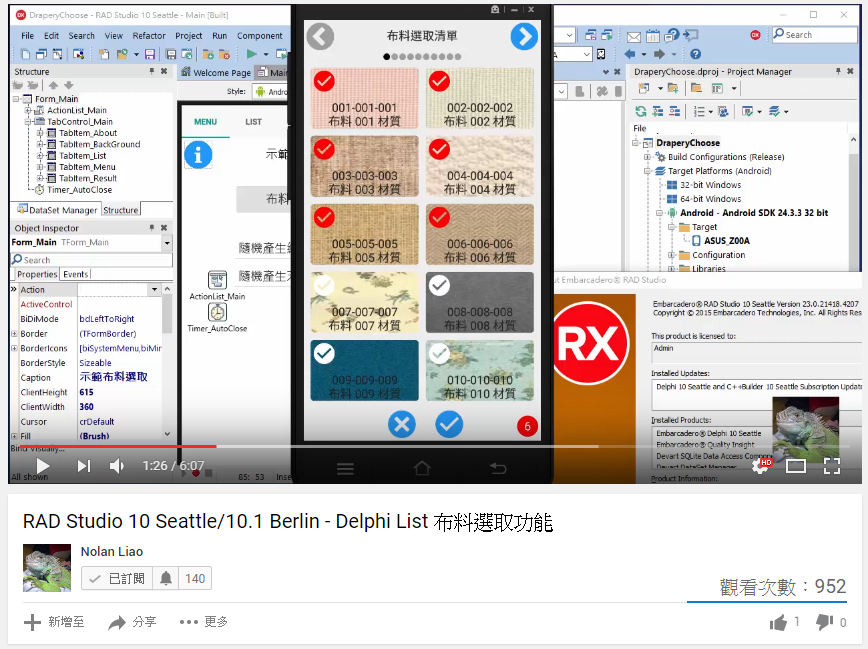Uncheck fabric 005-005-005
This screenshot has height=649, width=868.
click(x=324, y=218)
